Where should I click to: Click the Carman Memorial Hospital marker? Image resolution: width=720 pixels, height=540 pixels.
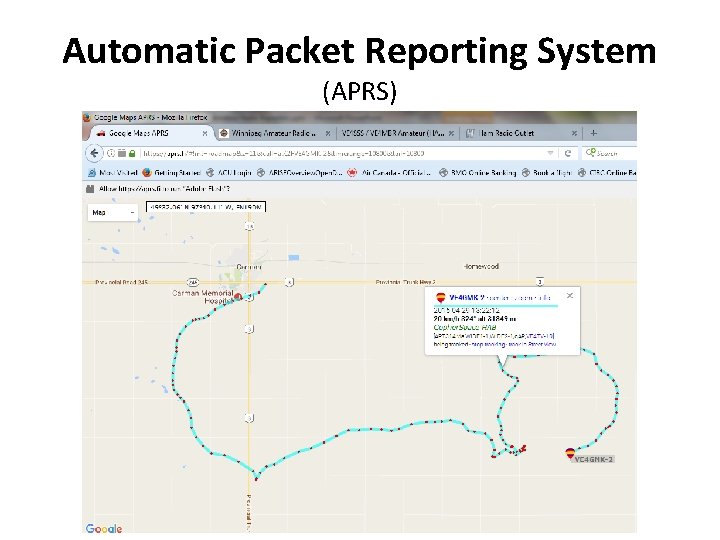point(238,298)
